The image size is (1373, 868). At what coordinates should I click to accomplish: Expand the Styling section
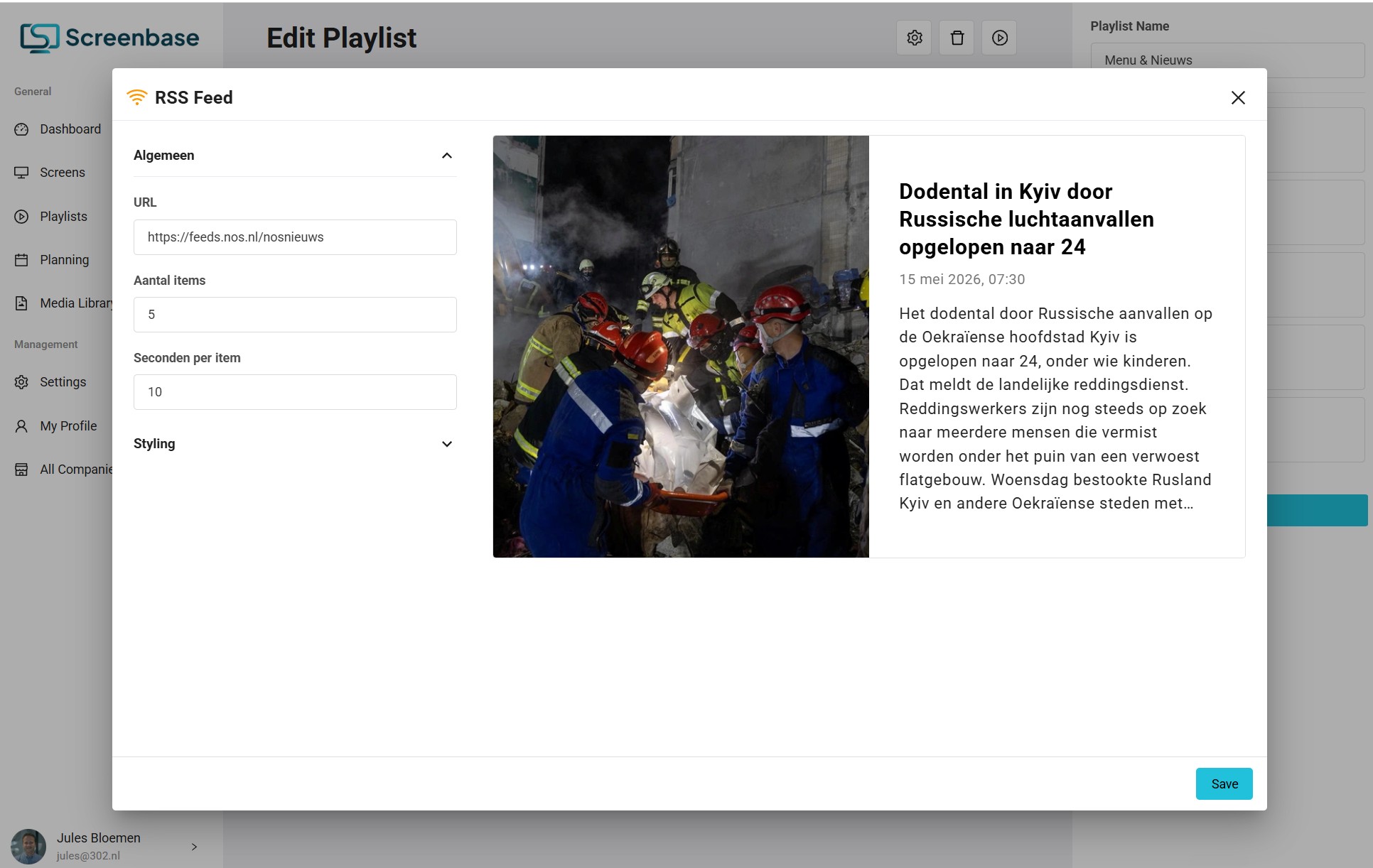point(446,444)
